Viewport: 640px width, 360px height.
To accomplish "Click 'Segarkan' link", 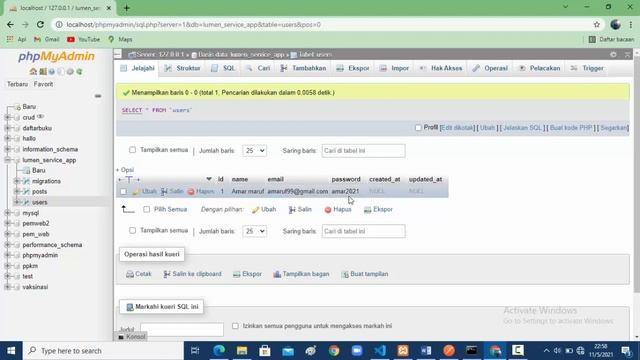I will [613, 128].
